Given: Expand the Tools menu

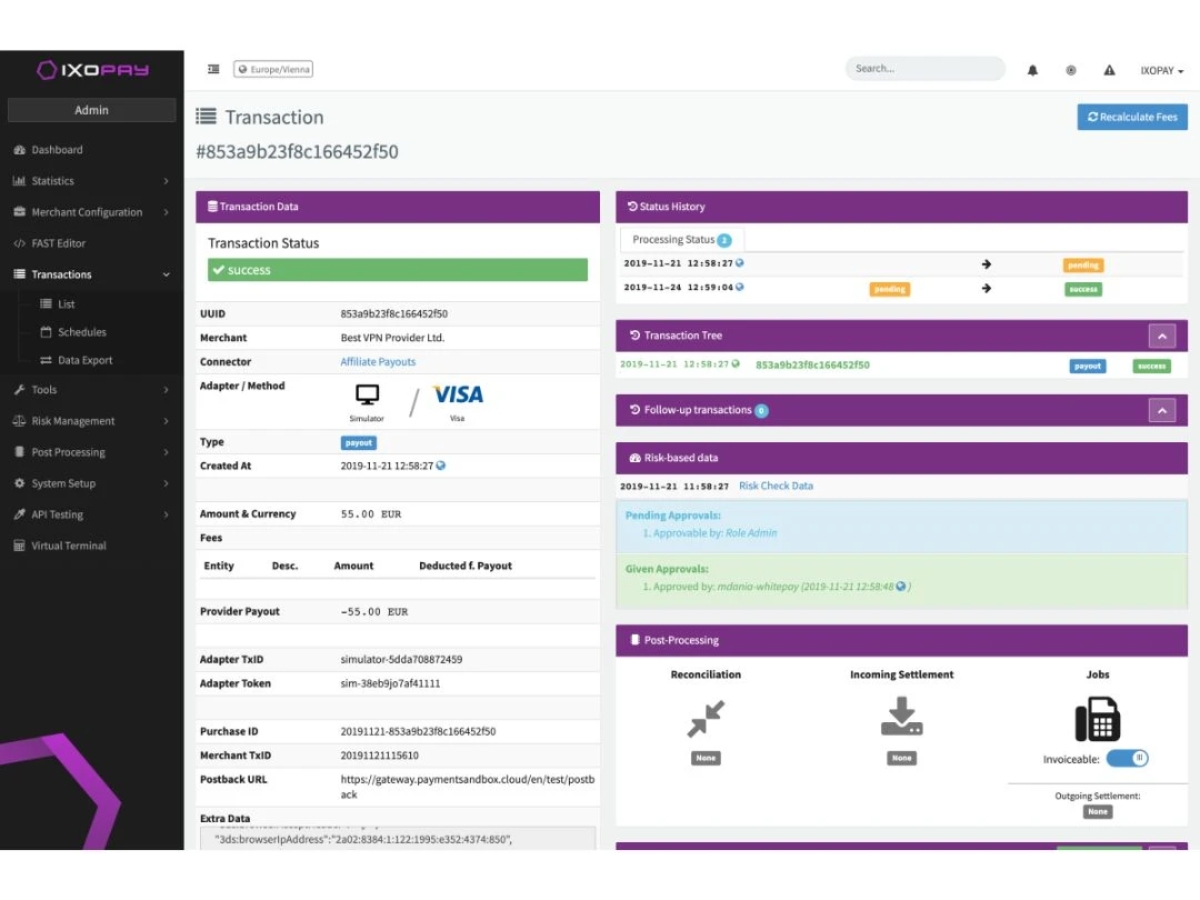Looking at the screenshot, I should [92, 390].
